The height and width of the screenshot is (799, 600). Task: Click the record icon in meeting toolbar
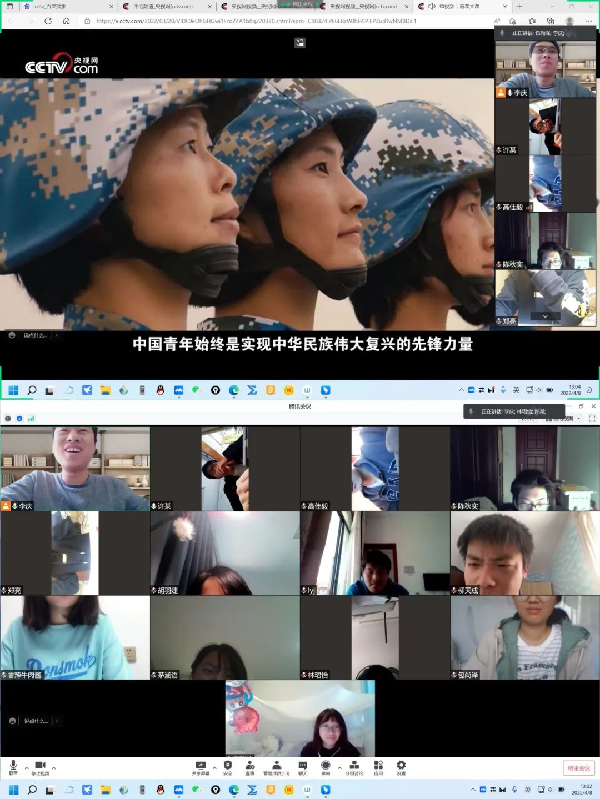coord(325,767)
